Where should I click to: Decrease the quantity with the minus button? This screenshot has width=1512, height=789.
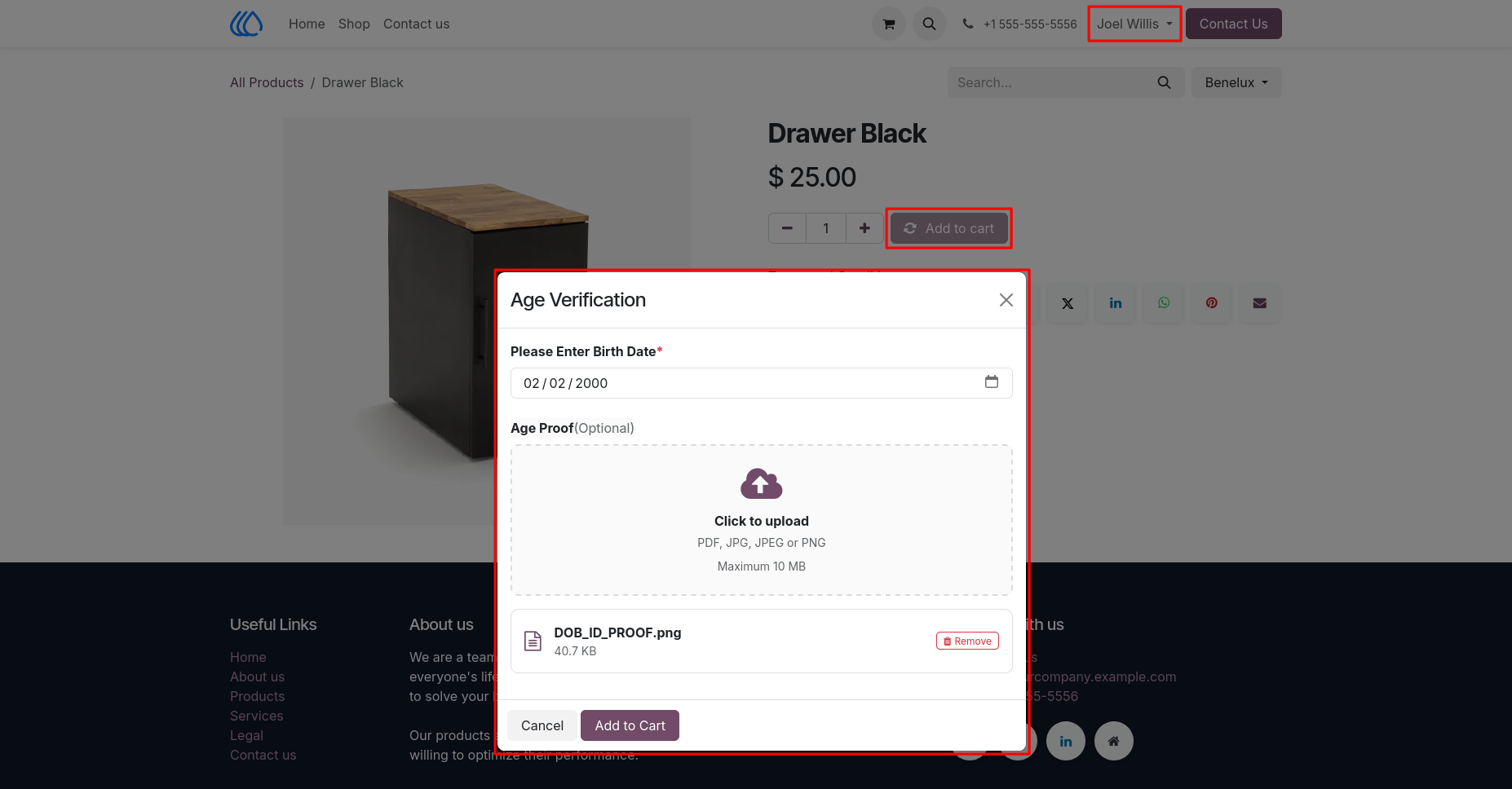pyautogui.click(x=787, y=228)
